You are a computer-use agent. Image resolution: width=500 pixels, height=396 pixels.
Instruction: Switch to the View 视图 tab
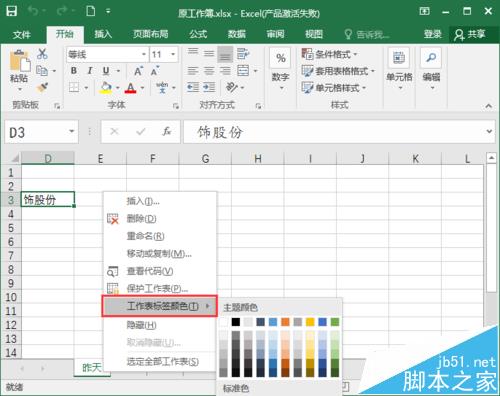point(314,34)
